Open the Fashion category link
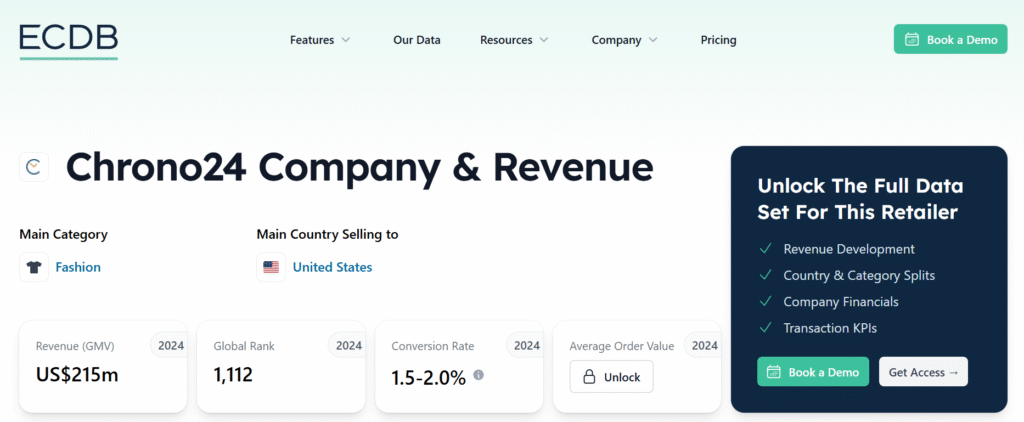The width and height of the screenshot is (1024, 422). [78, 267]
